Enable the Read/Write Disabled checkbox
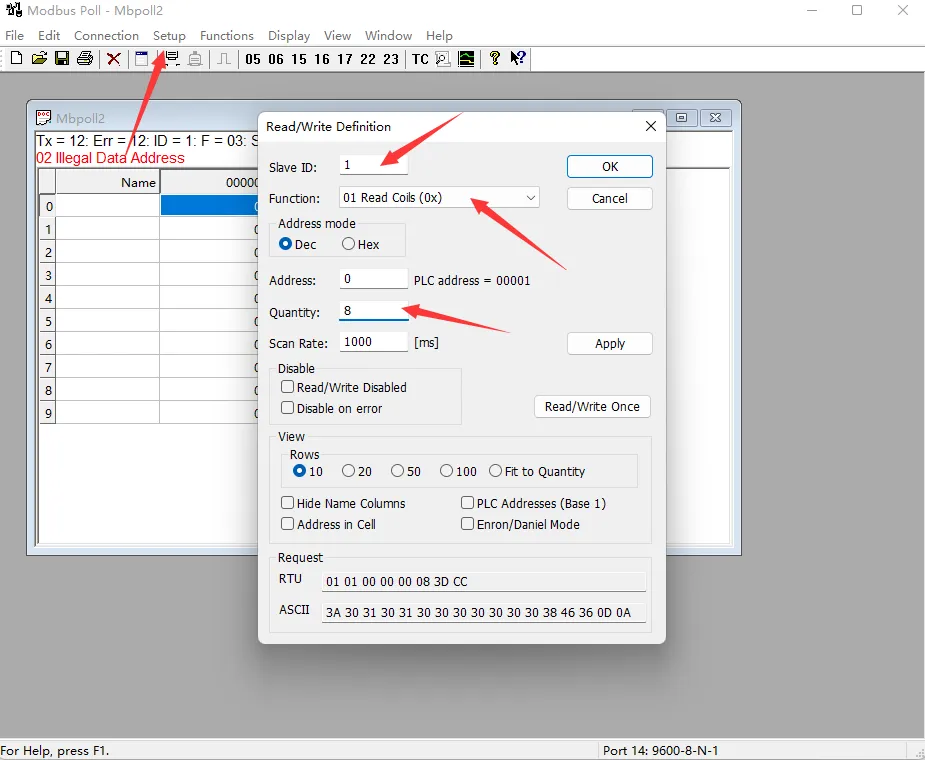 pos(288,387)
